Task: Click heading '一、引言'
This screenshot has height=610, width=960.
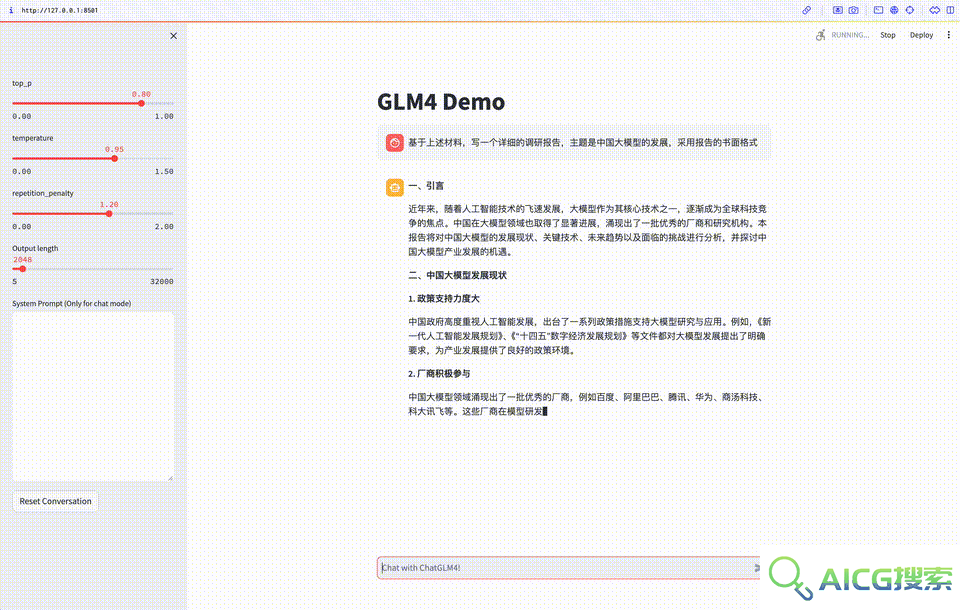Action: tap(426, 186)
